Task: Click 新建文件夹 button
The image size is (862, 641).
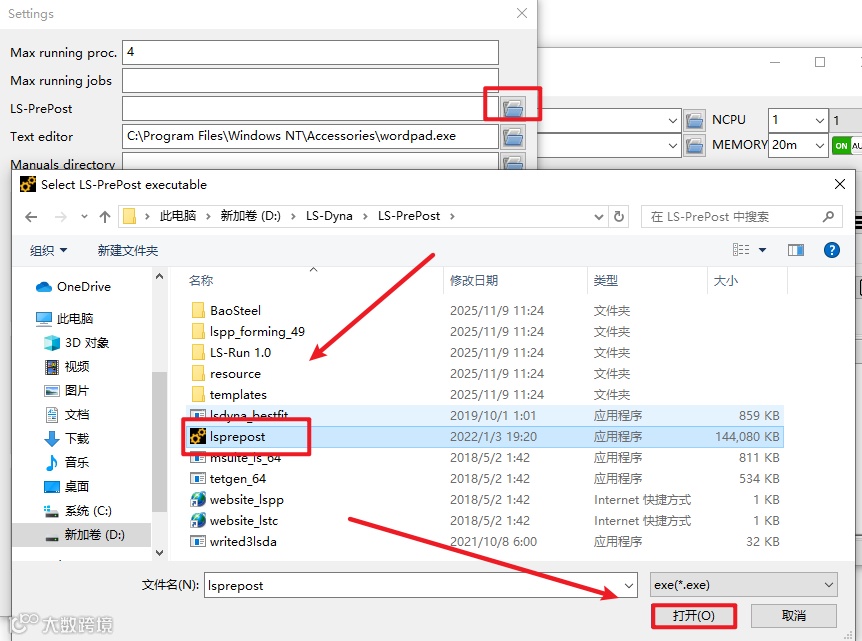Action: 128,251
